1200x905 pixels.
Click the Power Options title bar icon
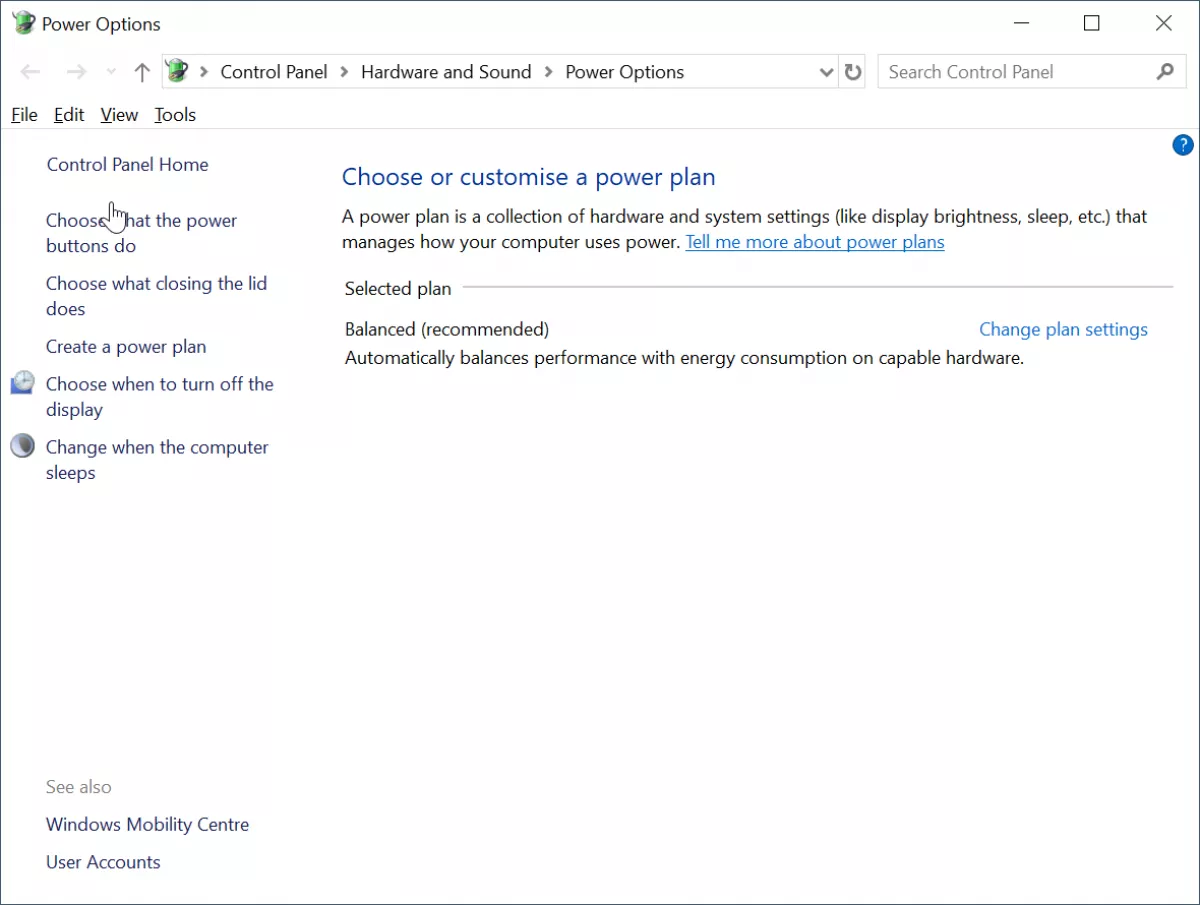point(24,23)
